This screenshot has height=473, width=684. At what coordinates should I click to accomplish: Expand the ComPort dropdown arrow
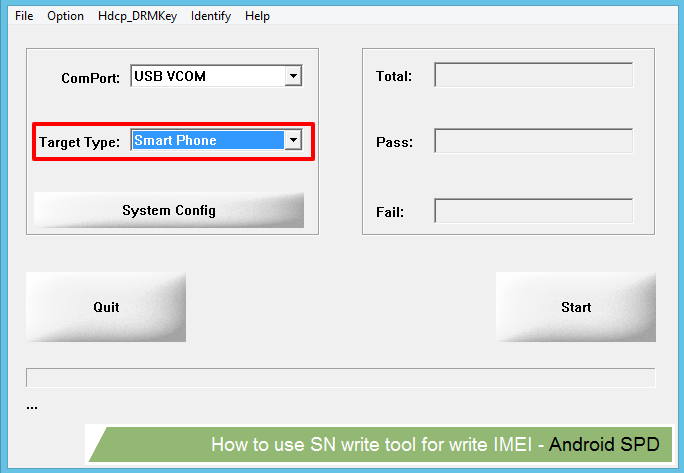(294, 76)
